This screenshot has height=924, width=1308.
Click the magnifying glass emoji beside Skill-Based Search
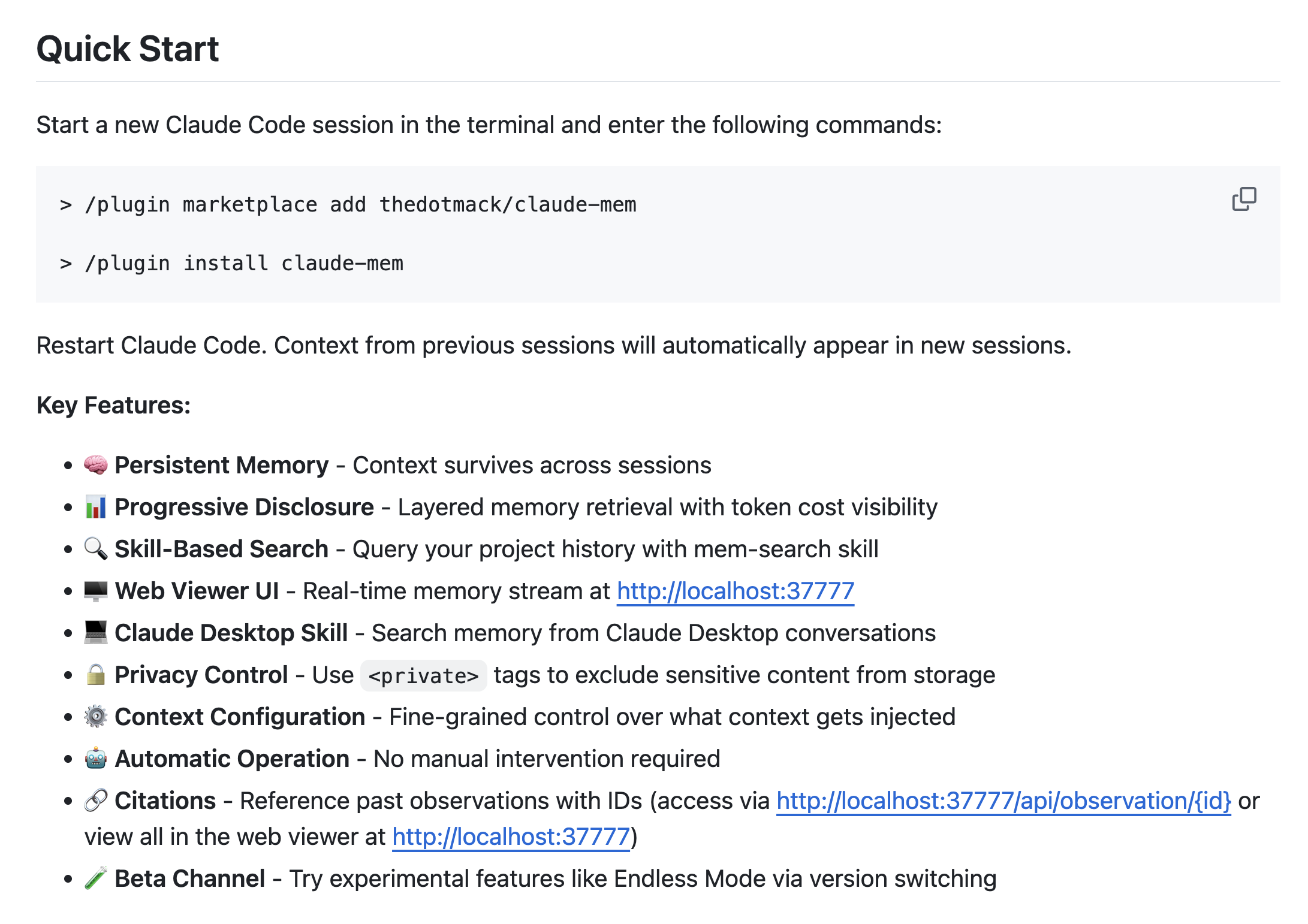coord(96,549)
